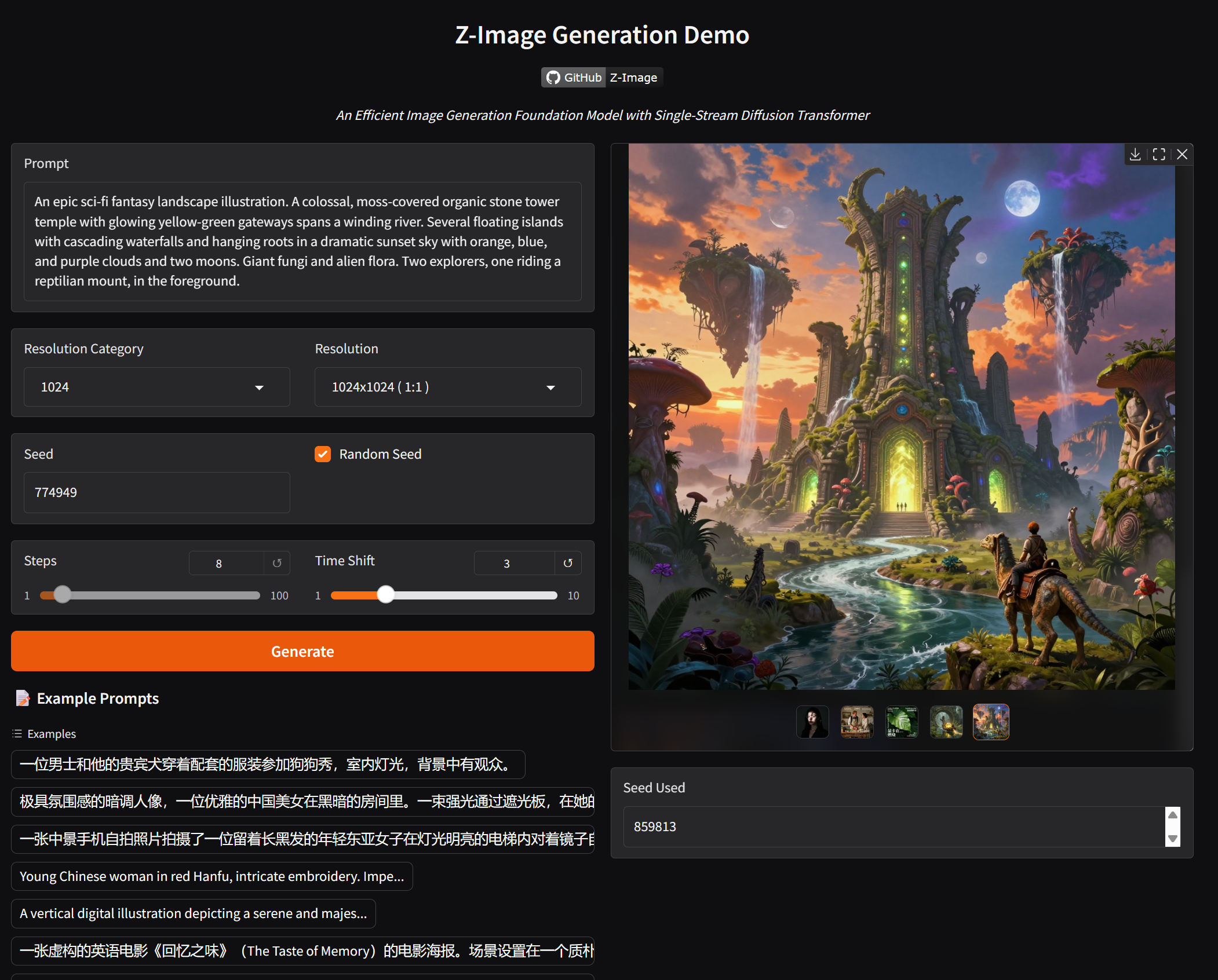Open the Resolution Category dropdown
The image size is (1218, 980).
(156, 387)
